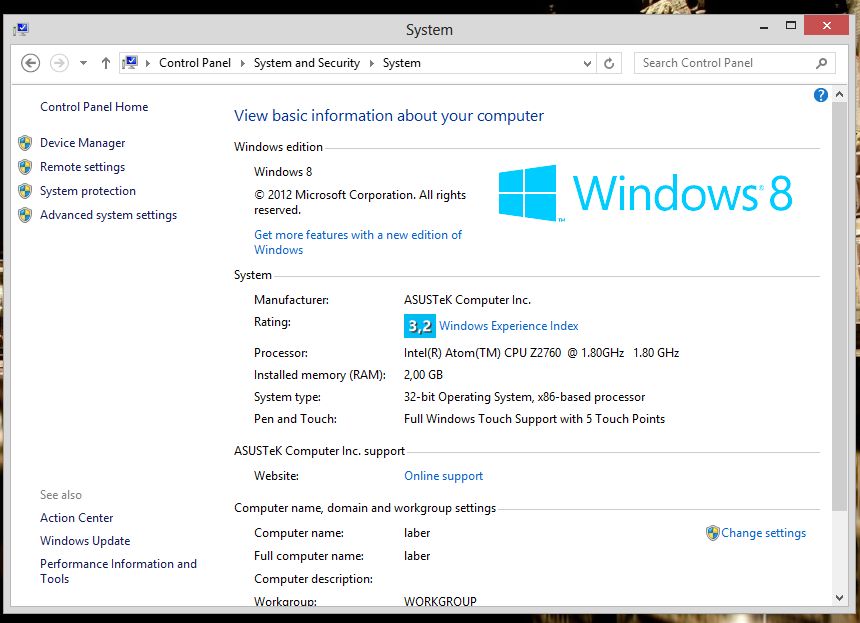Select System and Security in breadcrumb
This screenshot has width=860, height=623.
(x=307, y=63)
